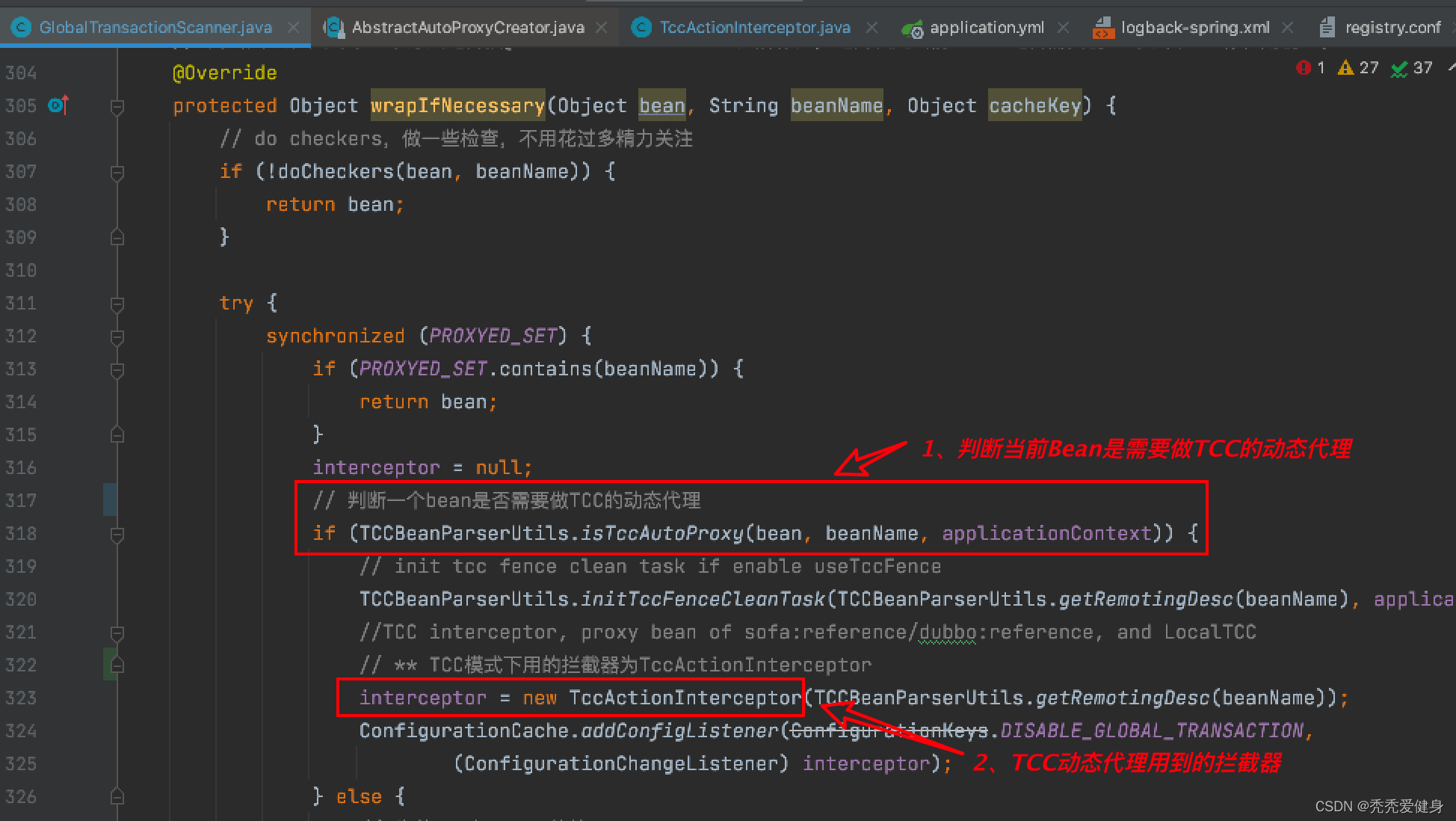Viewport: 1456px width, 821px height.
Task: Click the wrapIfNecessary method name
Action: tap(457, 105)
